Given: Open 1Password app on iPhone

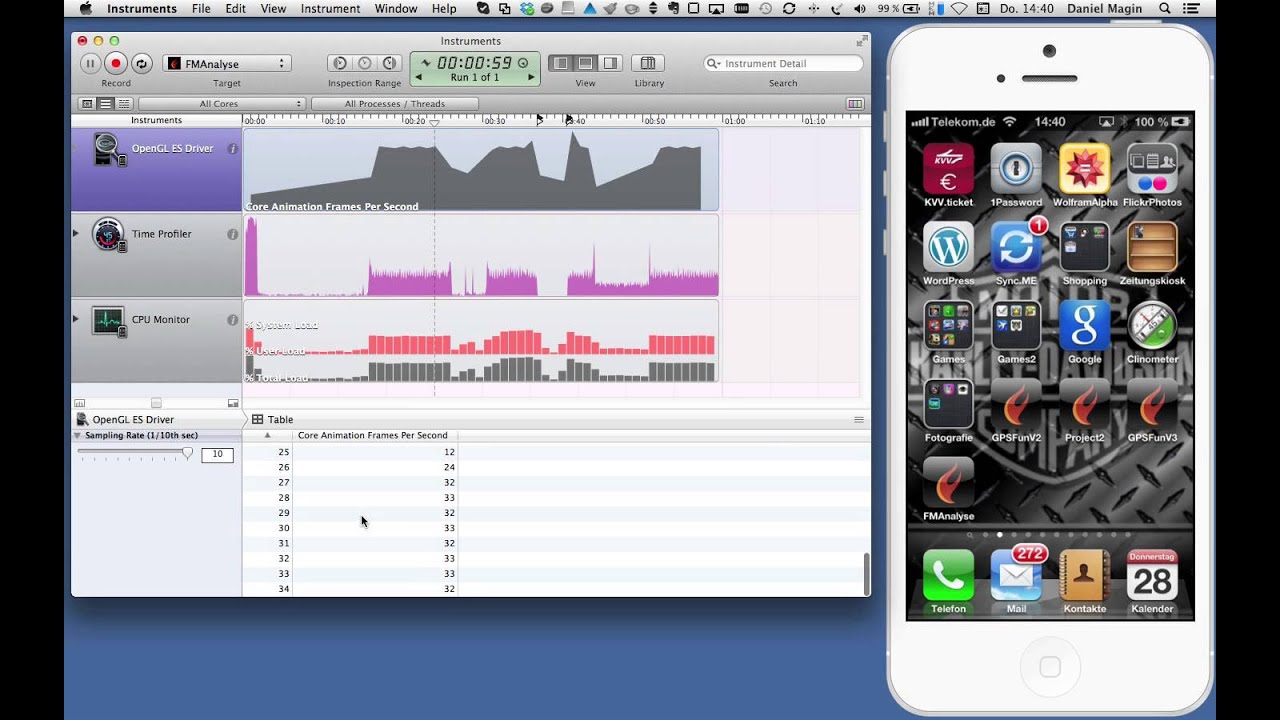Looking at the screenshot, I should [x=1016, y=168].
